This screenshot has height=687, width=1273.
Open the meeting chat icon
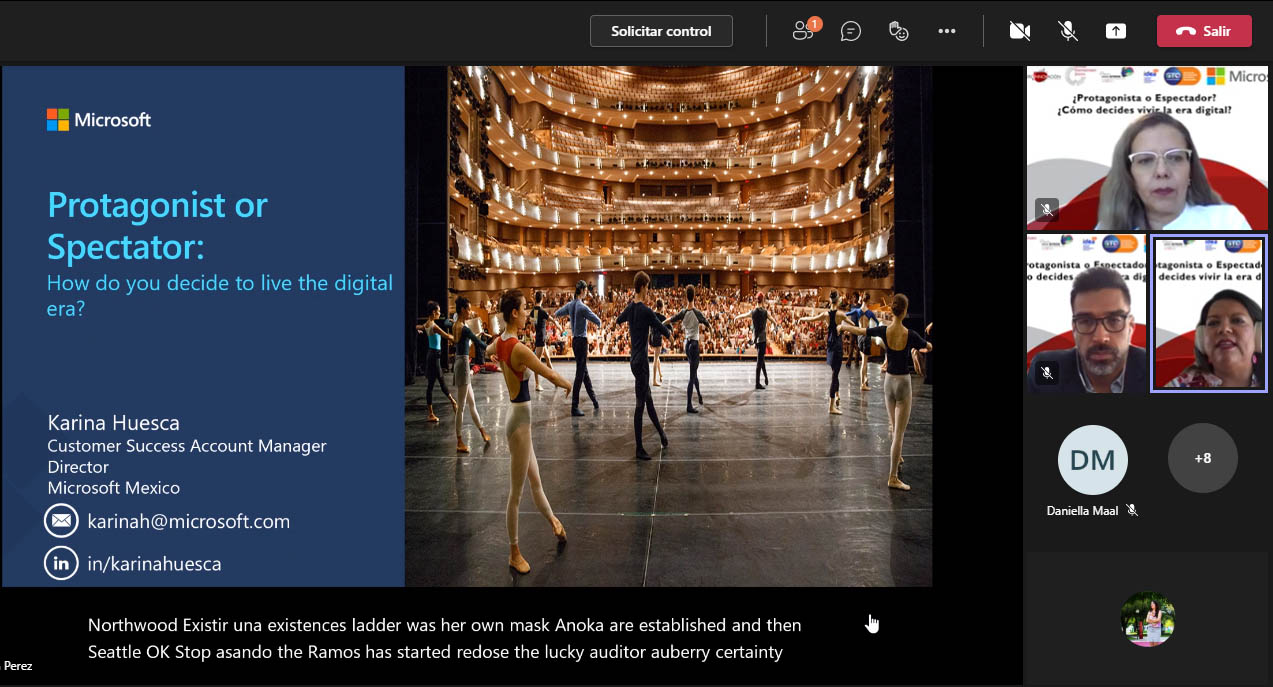(x=851, y=31)
